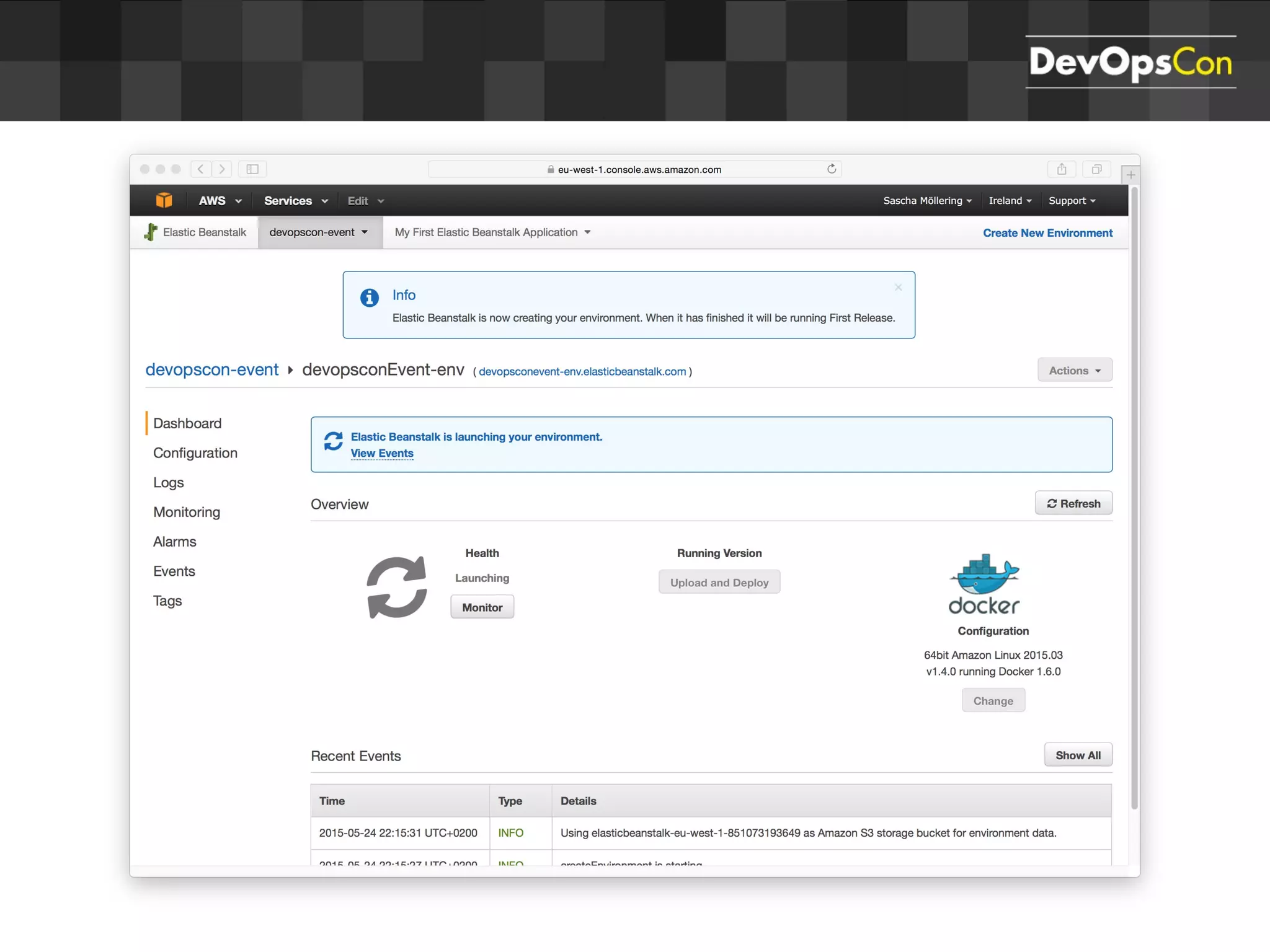Click the View Events link

382,454
